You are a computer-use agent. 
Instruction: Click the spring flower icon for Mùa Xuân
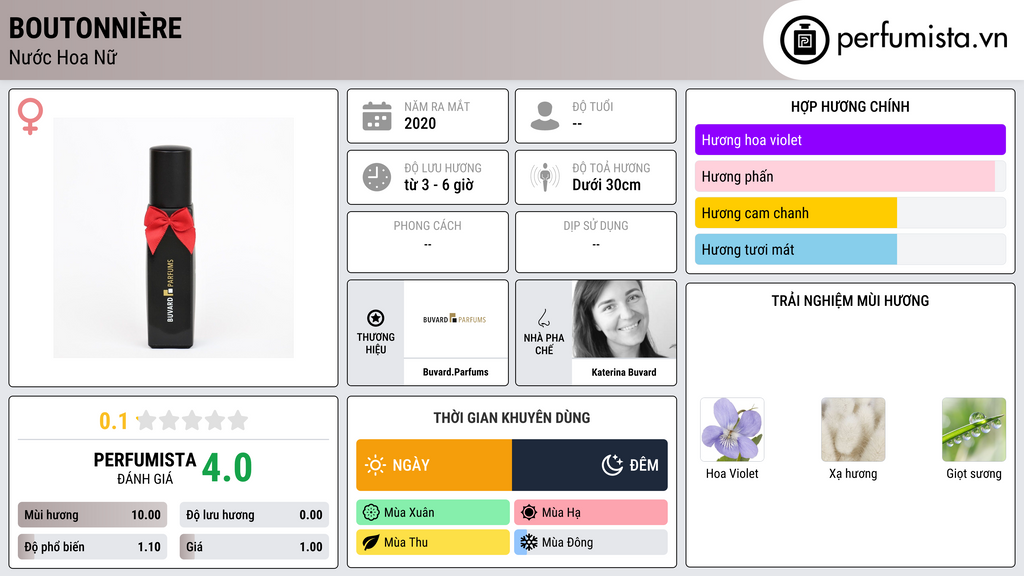(x=371, y=513)
